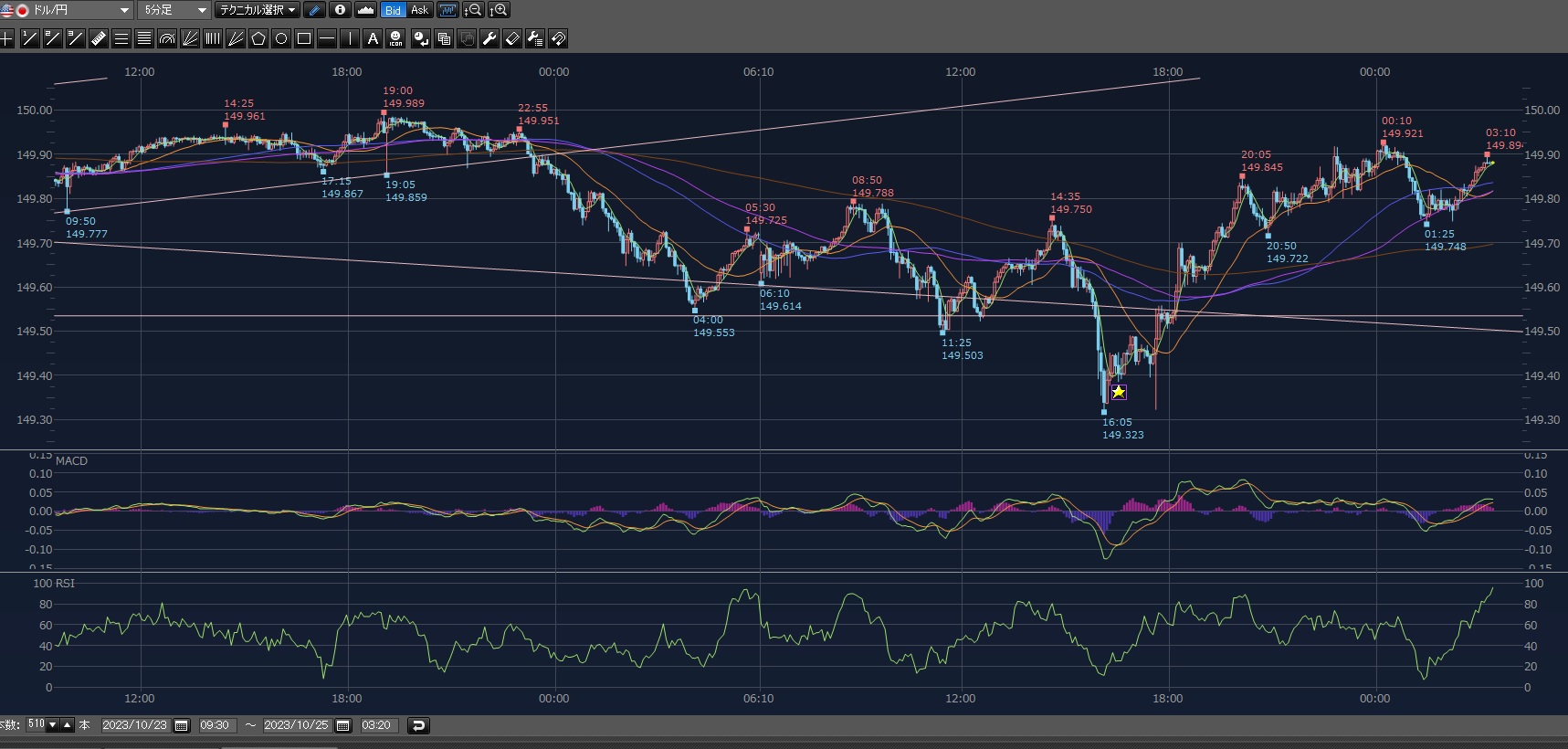Toggle the pencil drawing mode button

click(x=314, y=10)
